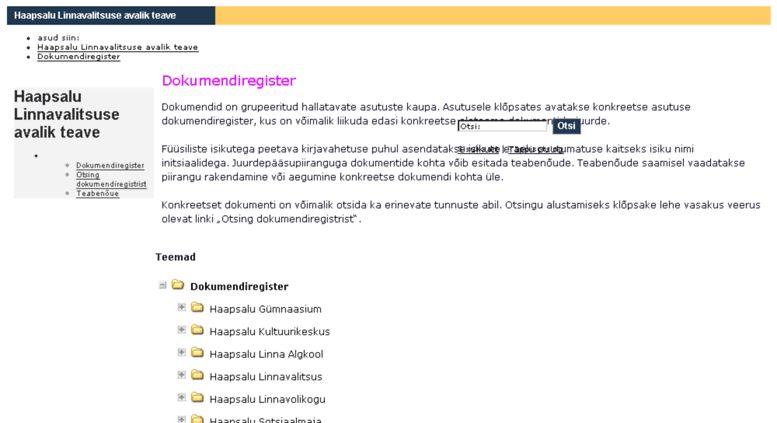Open Haapsalu Kultuurikeskus tree item

coord(270,331)
